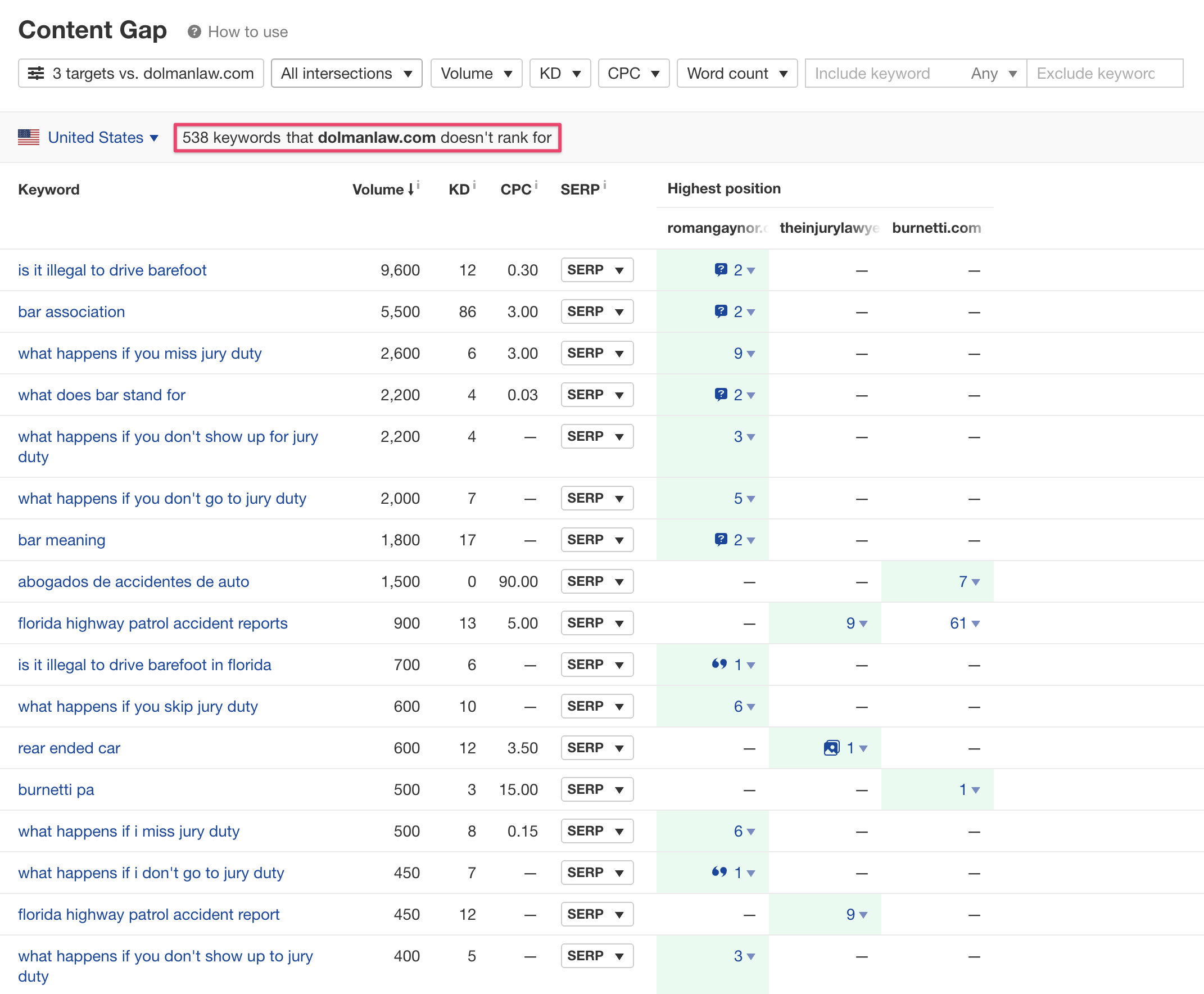The image size is (1204, 994).
Task: Open keyword 'florida highway patrol accident reports'
Action: pos(153,623)
